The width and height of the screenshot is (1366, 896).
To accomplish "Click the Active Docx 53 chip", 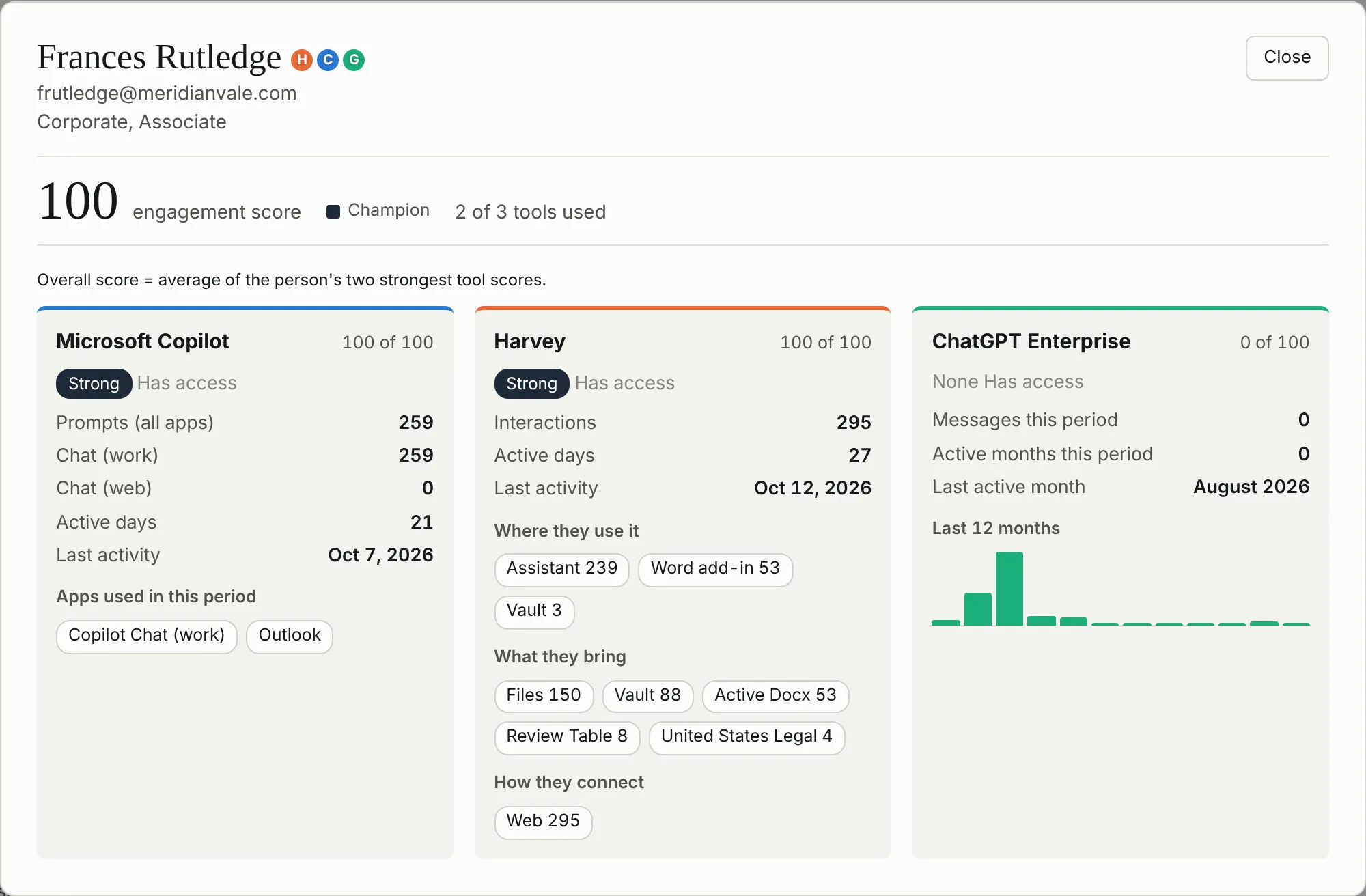I will (775, 697).
